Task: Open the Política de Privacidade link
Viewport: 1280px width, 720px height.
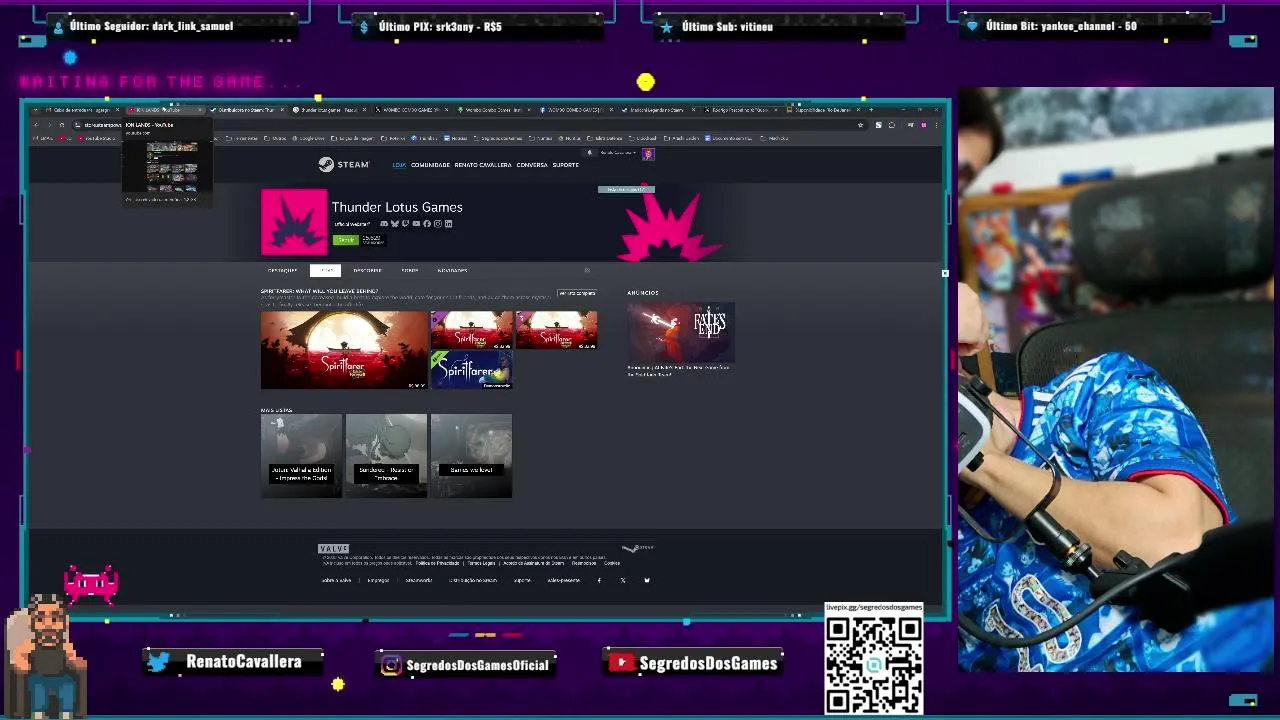Action: click(x=438, y=563)
